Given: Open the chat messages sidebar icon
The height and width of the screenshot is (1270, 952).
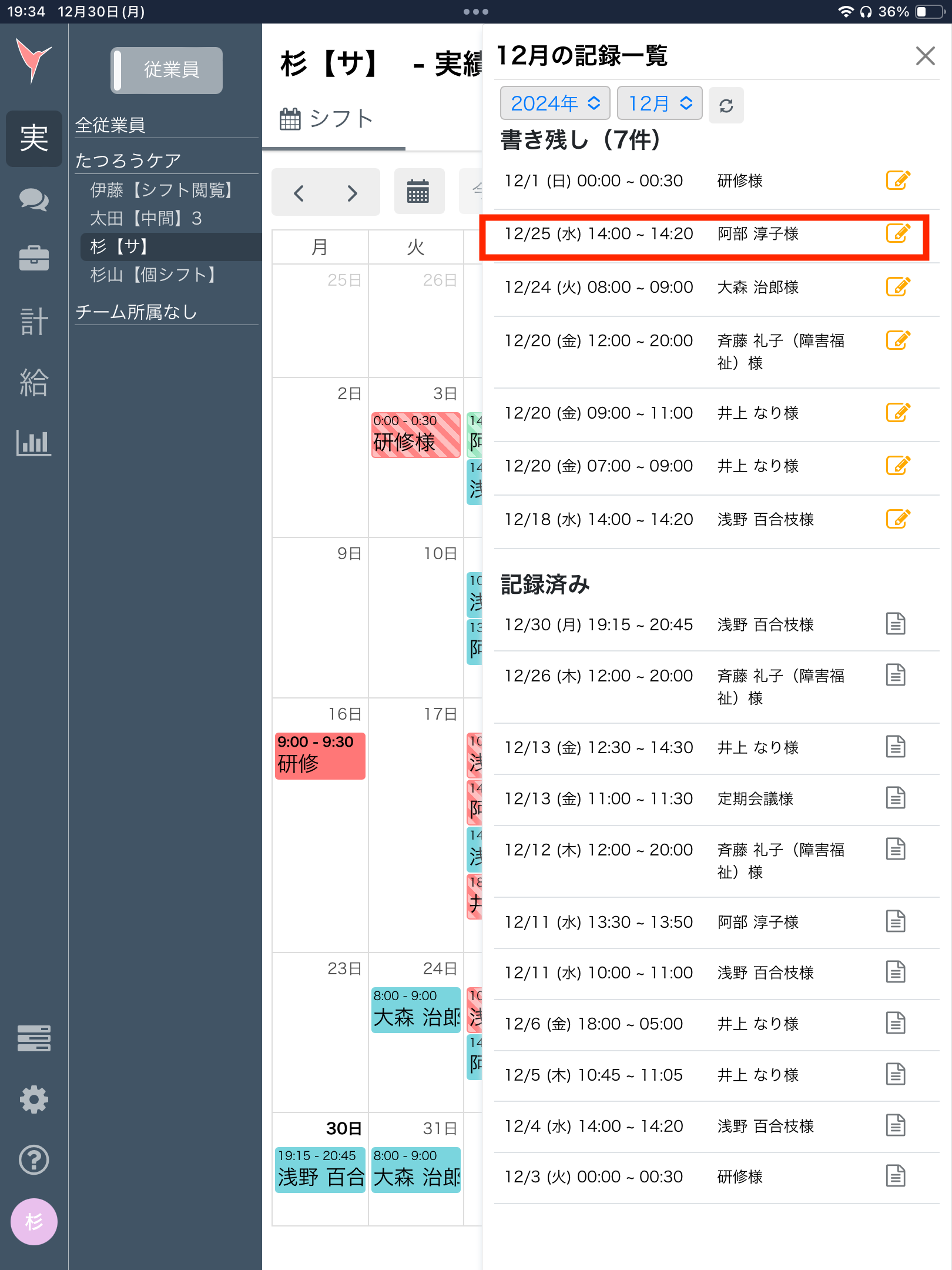Looking at the screenshot, I should coord(33,200).
